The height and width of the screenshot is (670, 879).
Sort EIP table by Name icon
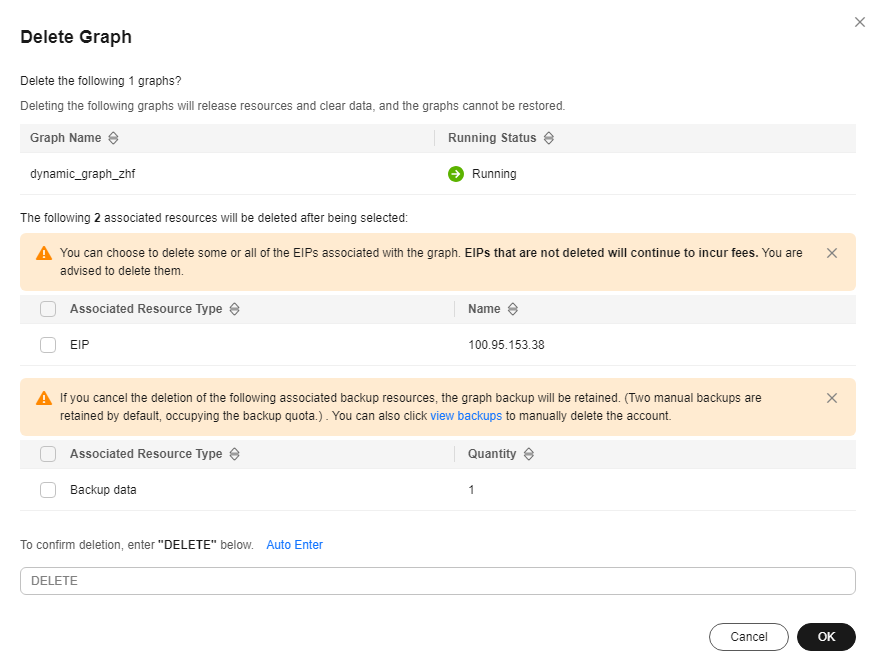[x=512, y=309]
